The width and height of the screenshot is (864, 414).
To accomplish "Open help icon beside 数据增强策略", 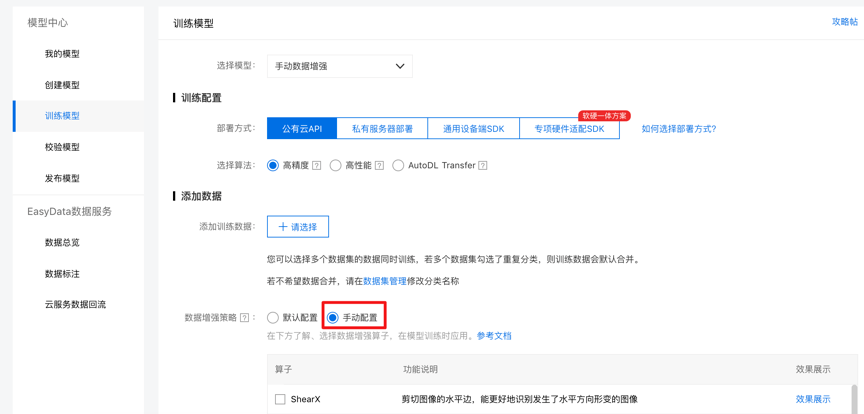I will (245, 318).
